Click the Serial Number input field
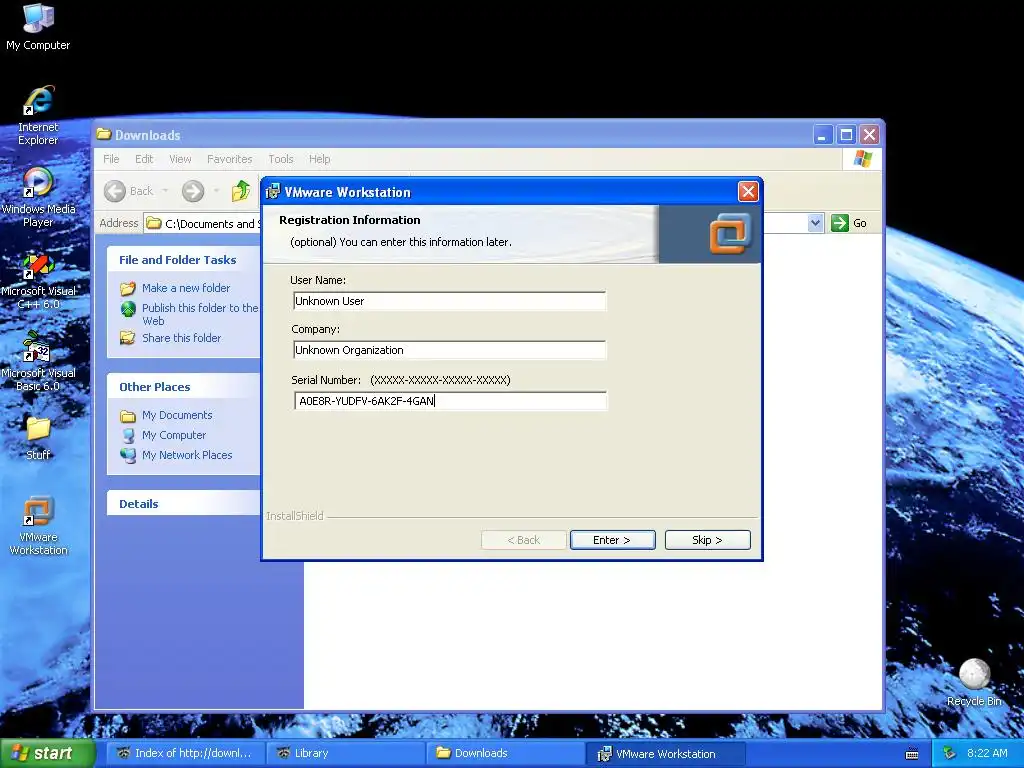 pyautogui.click(x=451, y=401)
